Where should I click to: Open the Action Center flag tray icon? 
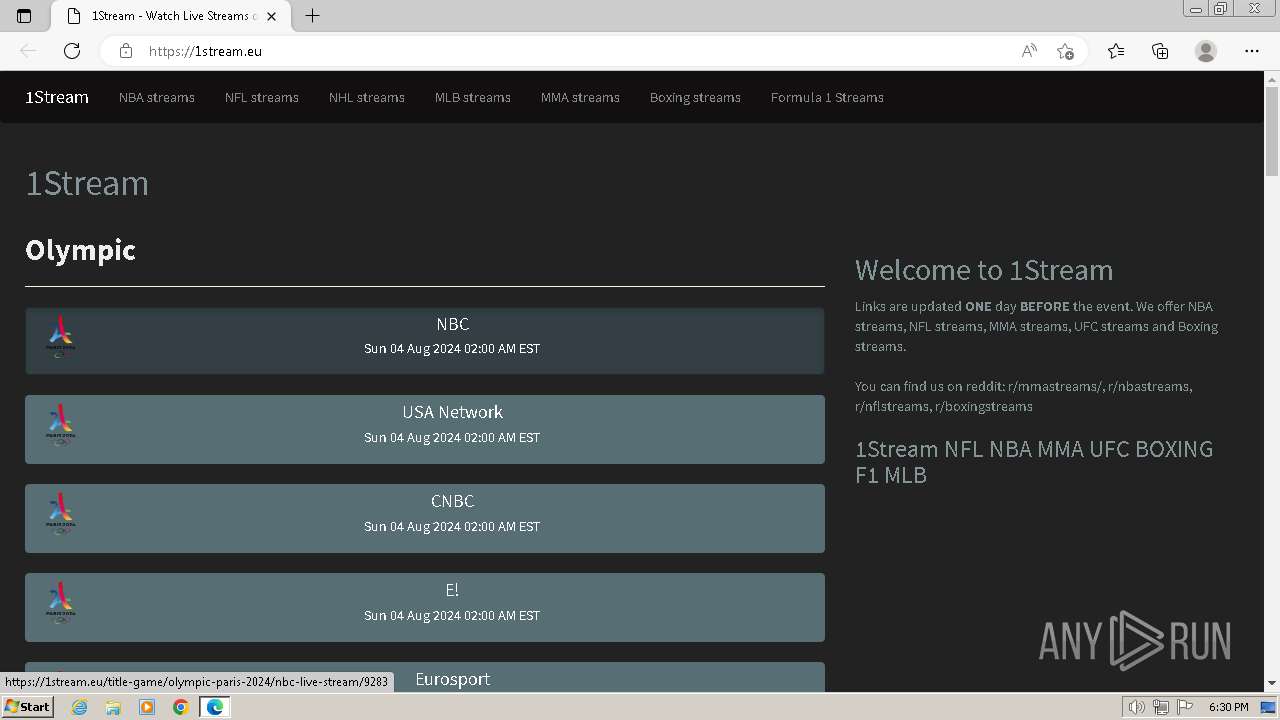pos(1185,707)
